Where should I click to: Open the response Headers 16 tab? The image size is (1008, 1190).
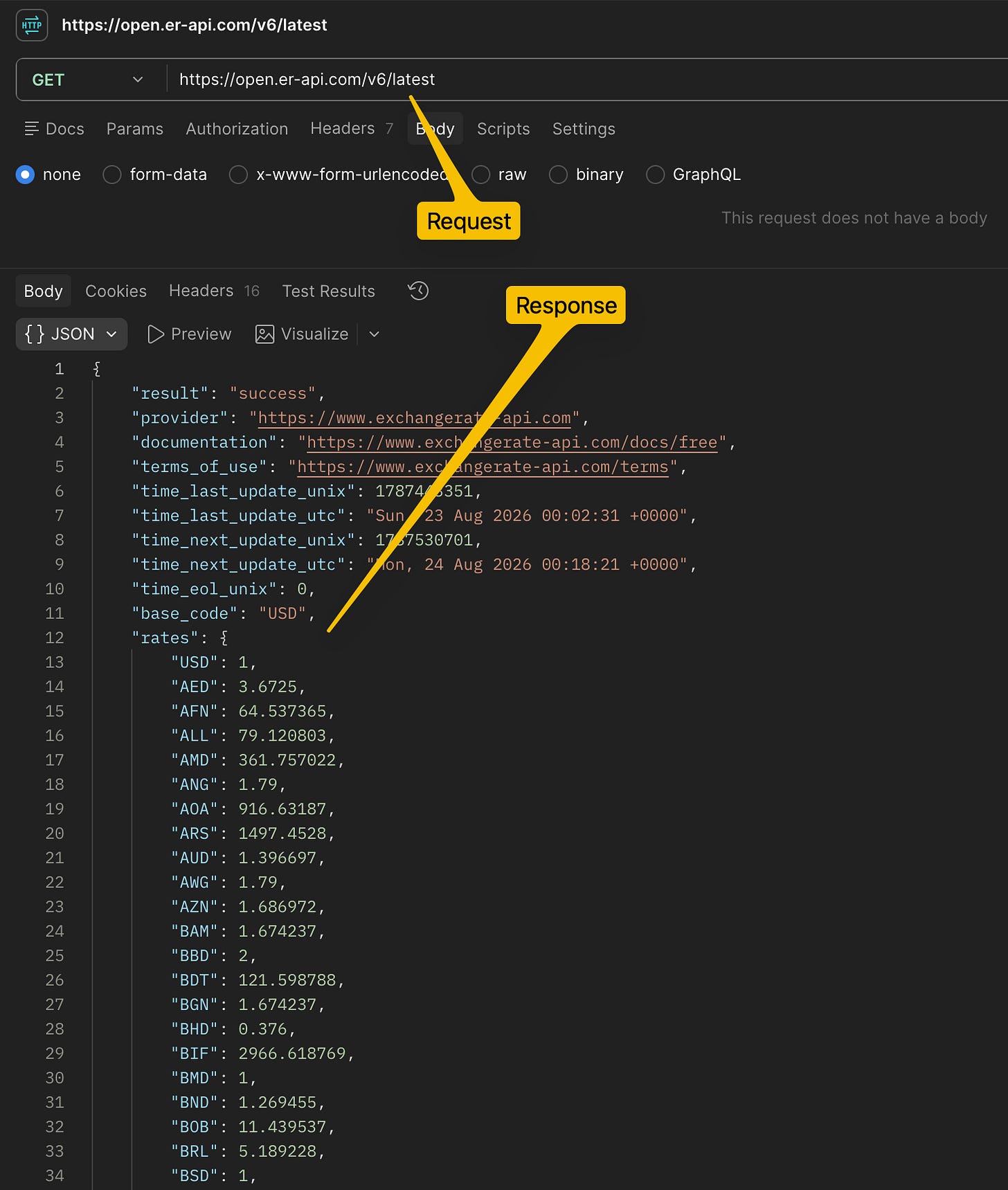pos(214,291)
